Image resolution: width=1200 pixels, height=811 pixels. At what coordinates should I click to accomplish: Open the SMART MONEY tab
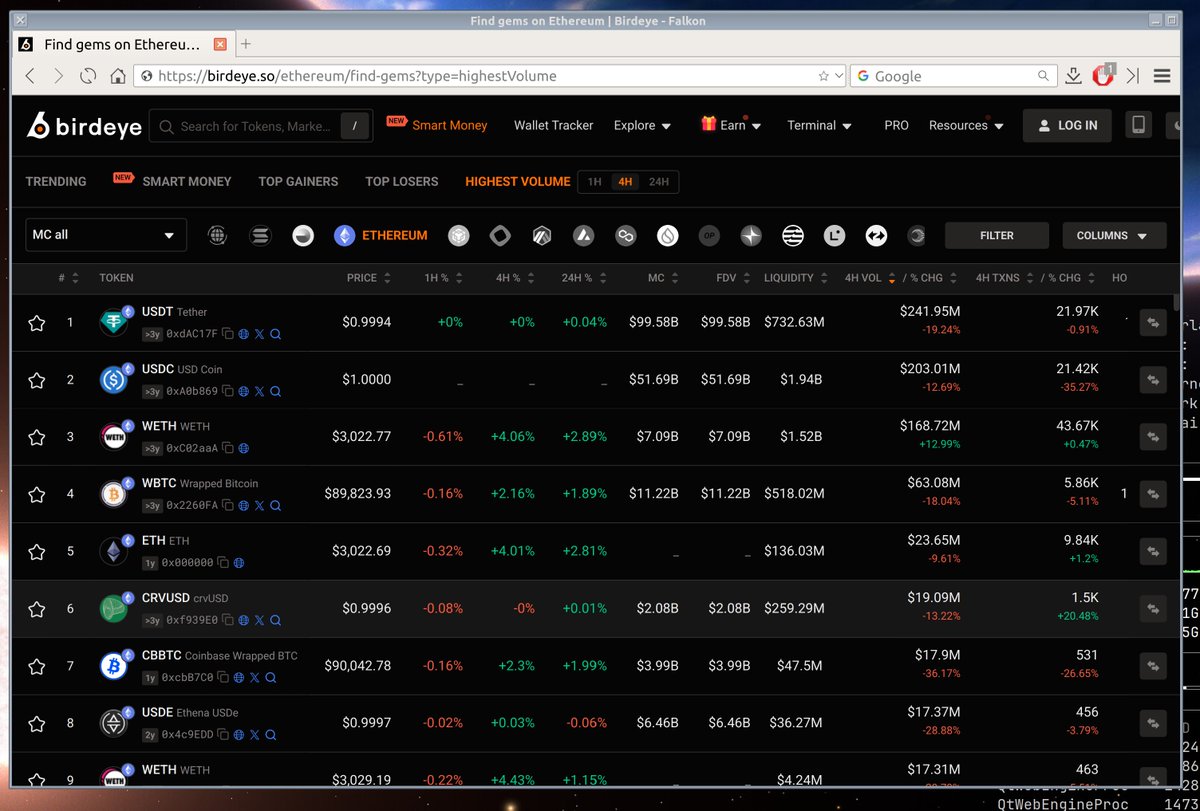pos(187,182)
